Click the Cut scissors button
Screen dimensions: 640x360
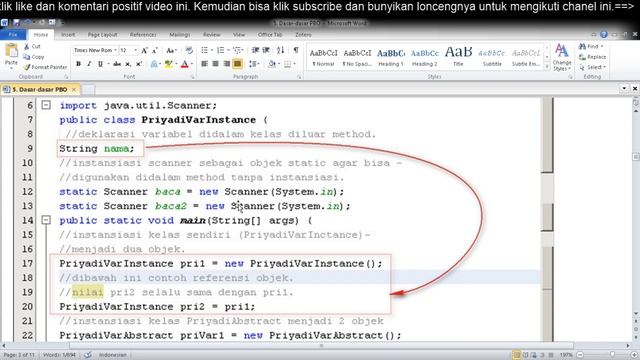[x=32, y=47]
